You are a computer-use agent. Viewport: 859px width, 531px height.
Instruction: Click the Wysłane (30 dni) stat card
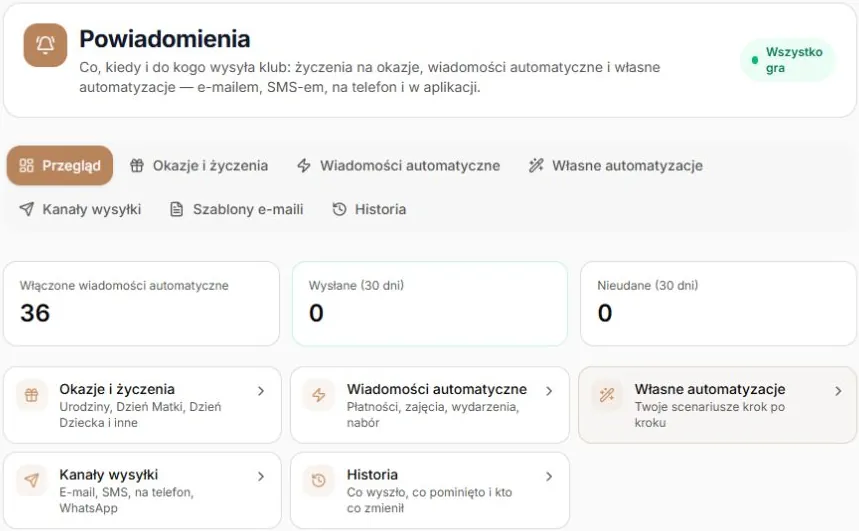pos(430,304)
